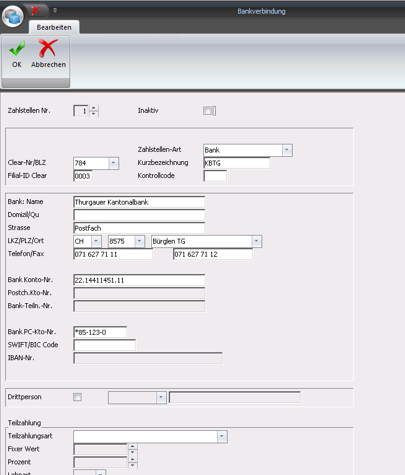This screenshot has height=475, width=405.
Task: Click the small red X in quick access bar
Action: pyautogui.click(x=36, y=11)
